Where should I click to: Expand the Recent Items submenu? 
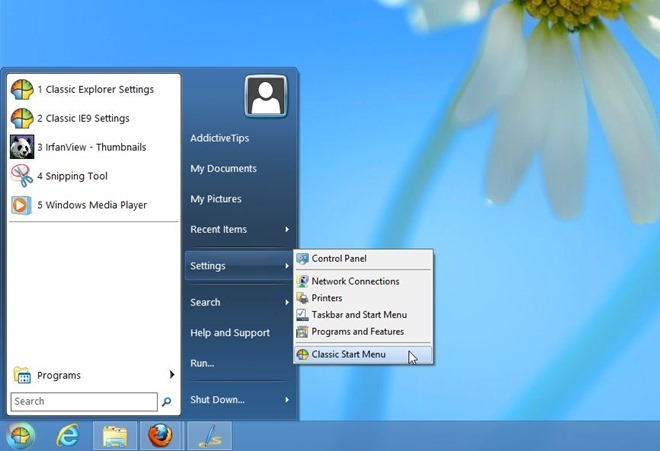tap(239, 229)
